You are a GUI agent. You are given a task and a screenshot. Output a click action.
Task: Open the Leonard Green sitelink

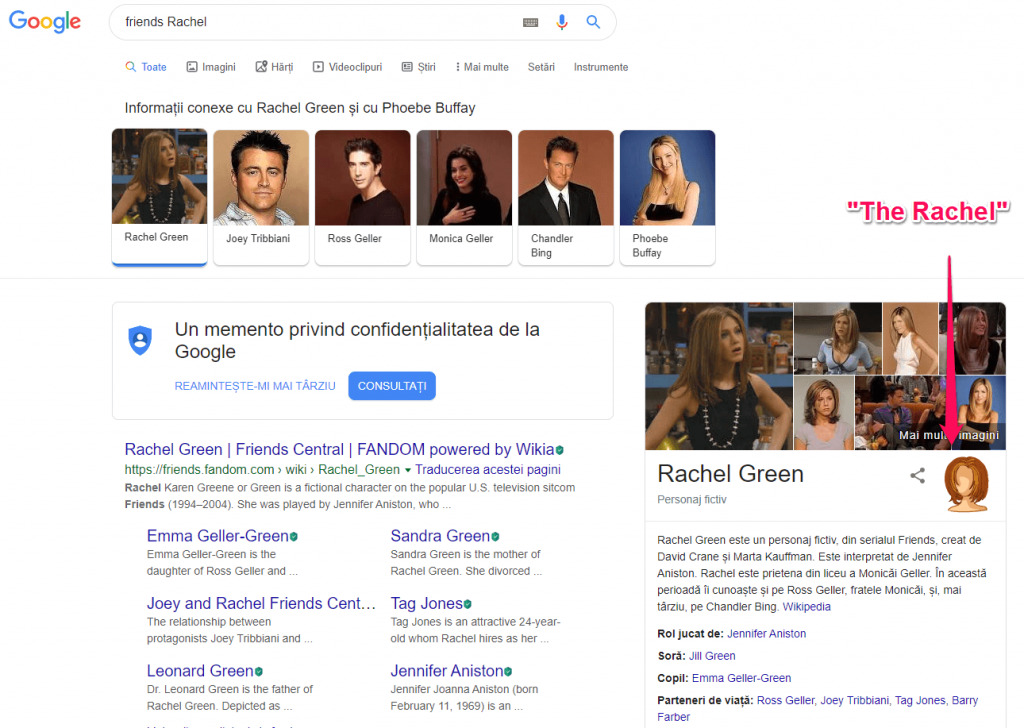click(200, 671)
